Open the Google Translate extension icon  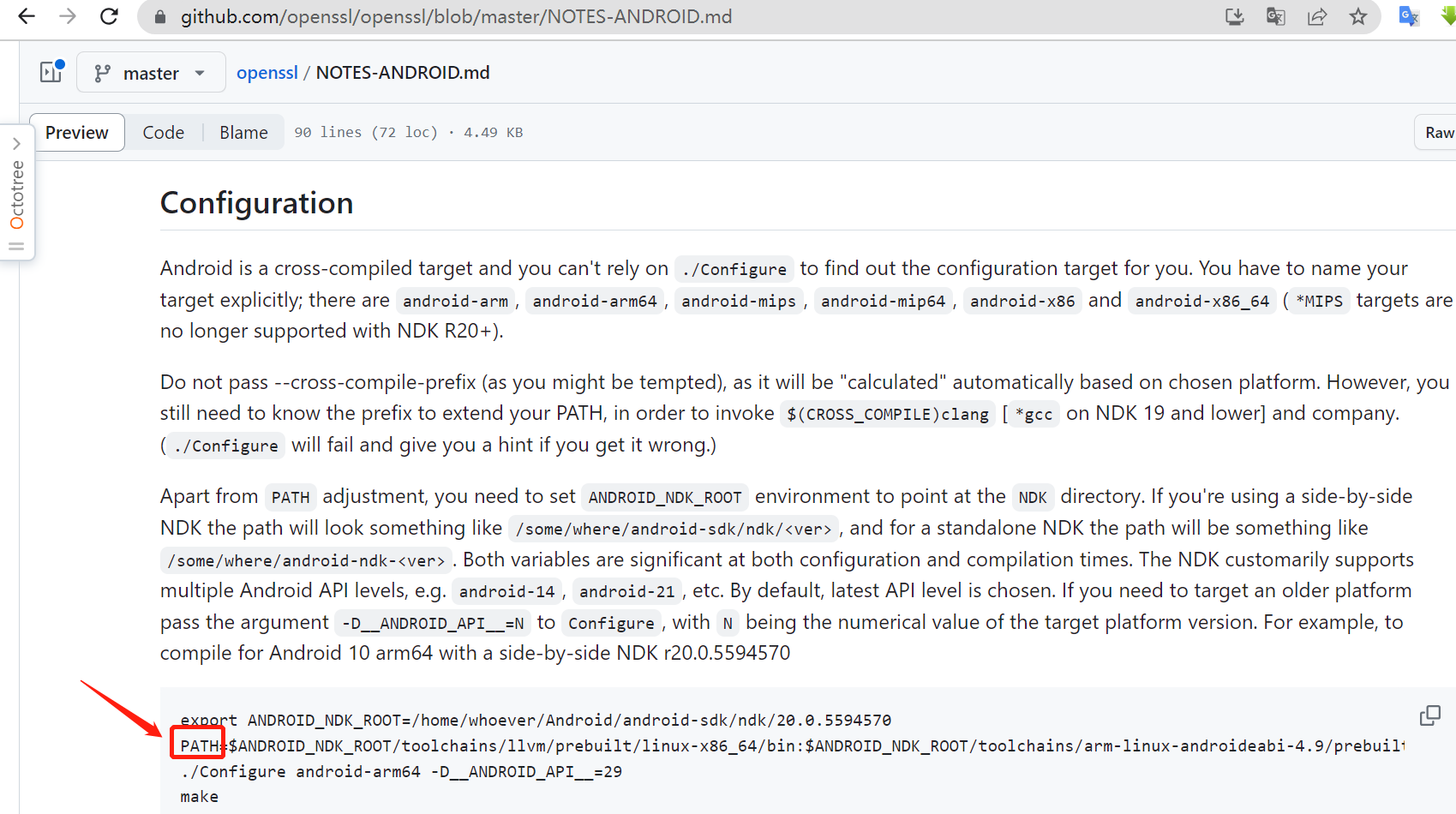pos(1409,16)
